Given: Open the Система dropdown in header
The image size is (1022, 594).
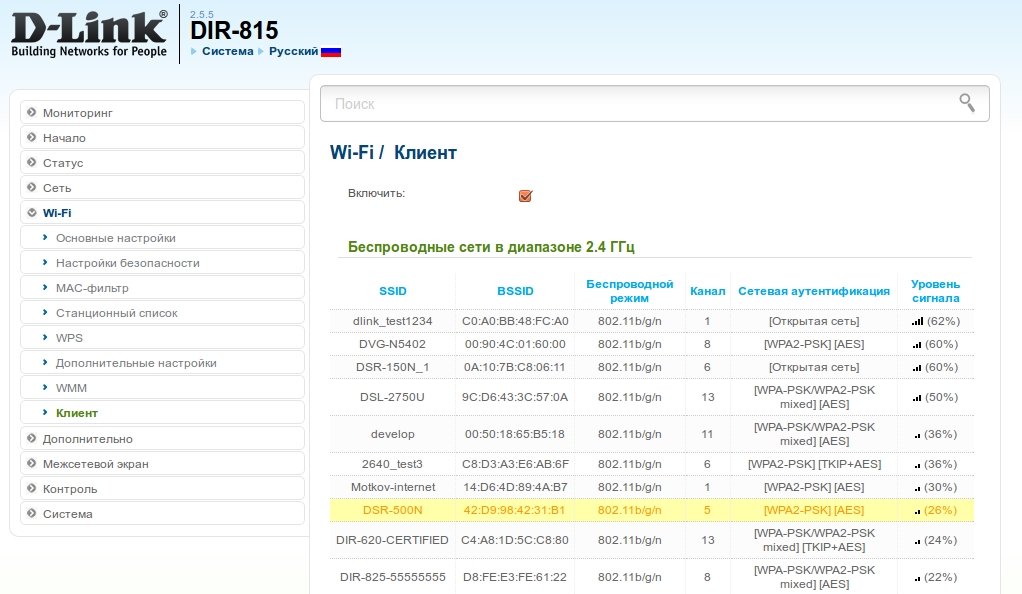Looking at the screenshot, I should click(227, 51).
